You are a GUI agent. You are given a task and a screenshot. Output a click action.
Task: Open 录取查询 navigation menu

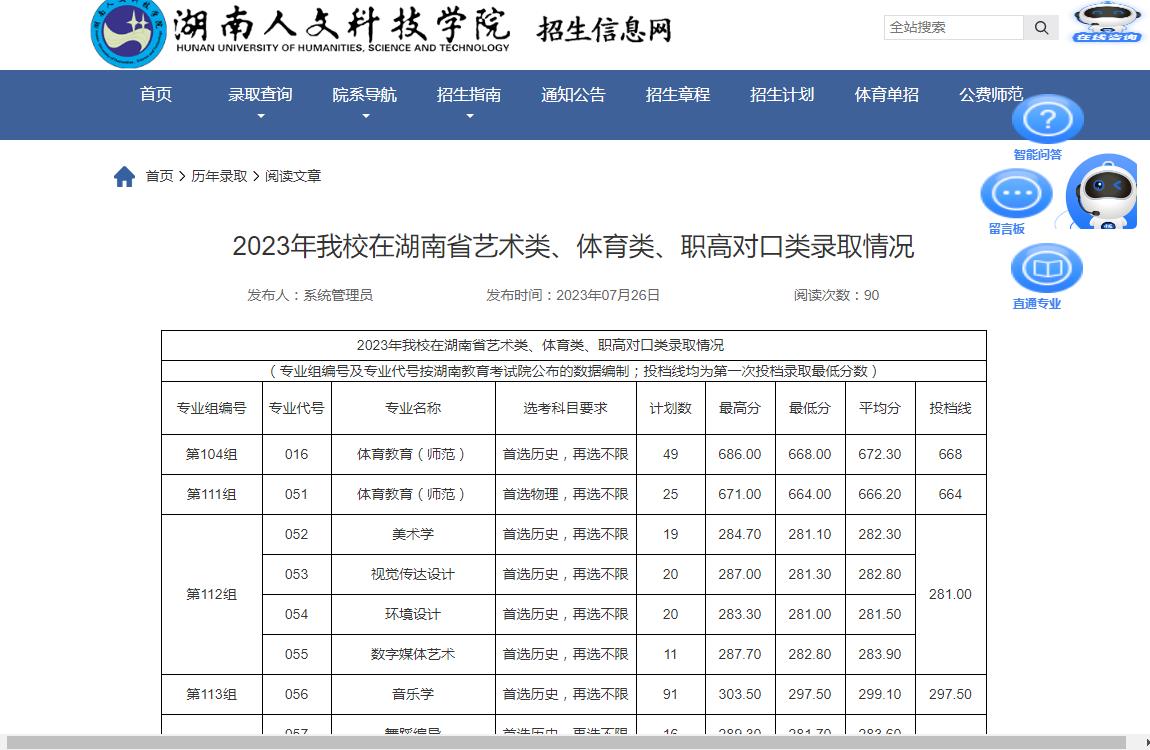click(260, 95)
